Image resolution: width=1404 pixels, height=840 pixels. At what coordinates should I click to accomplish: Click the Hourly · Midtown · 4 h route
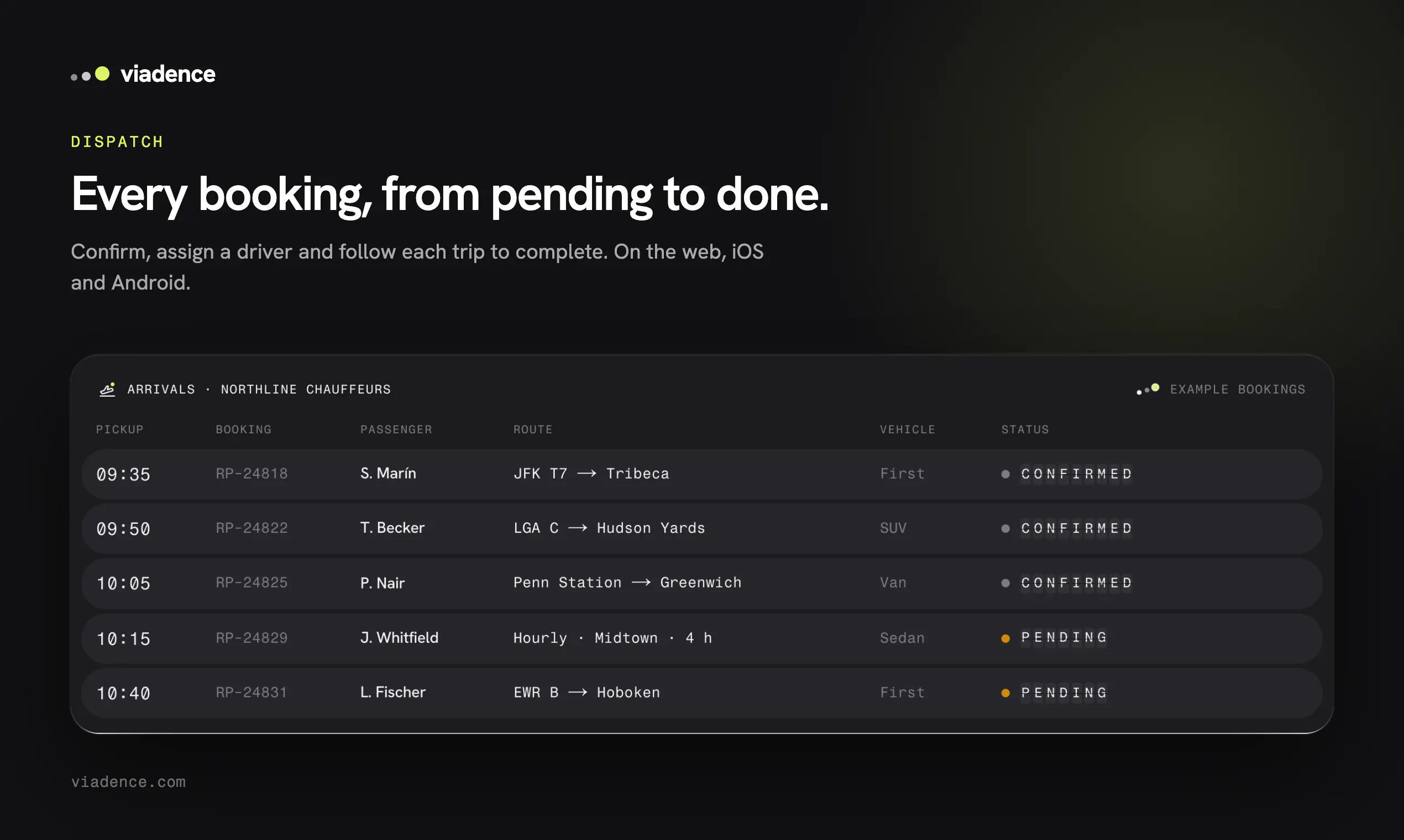(612, 638)
